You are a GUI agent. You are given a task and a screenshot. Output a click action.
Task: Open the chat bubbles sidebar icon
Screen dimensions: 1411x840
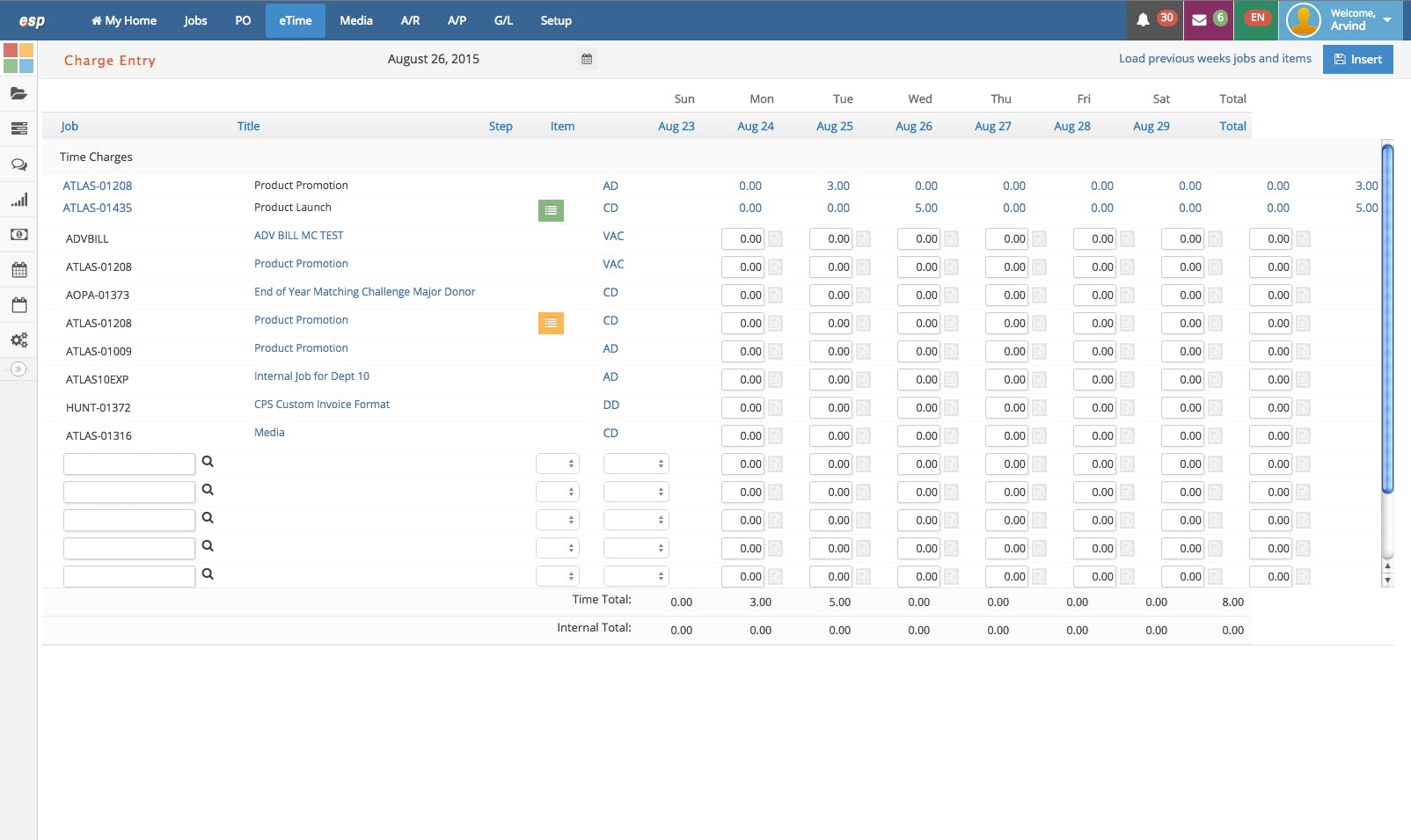point(18,164)
